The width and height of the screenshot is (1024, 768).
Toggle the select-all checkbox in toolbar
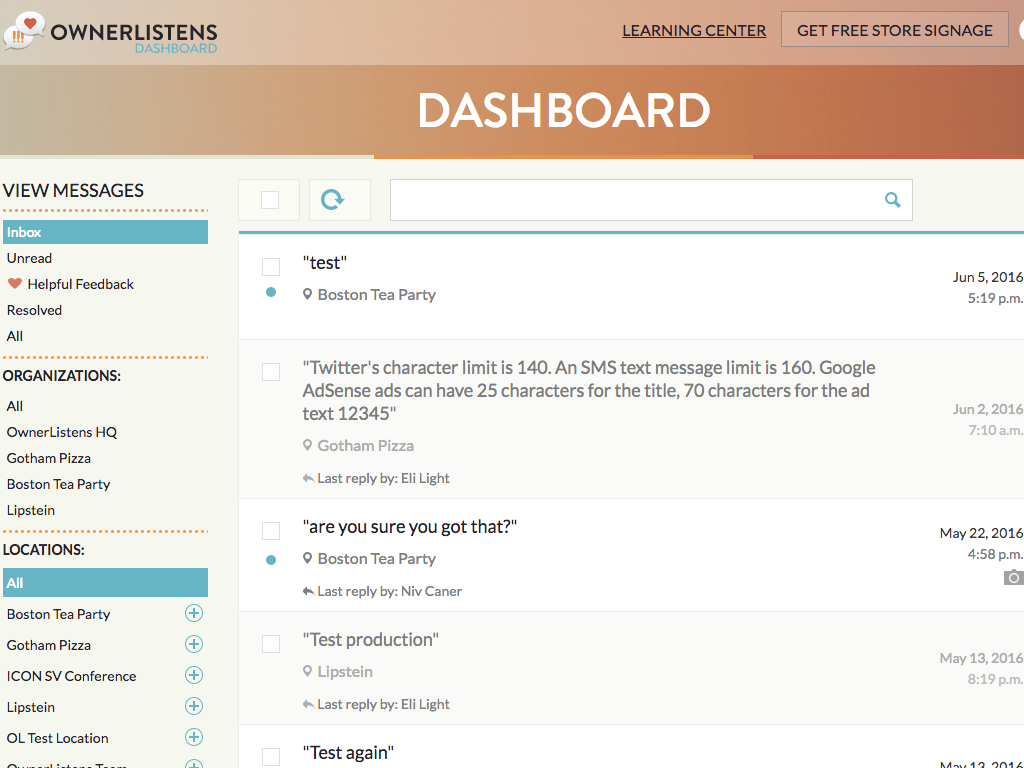[x=270, y=200]
